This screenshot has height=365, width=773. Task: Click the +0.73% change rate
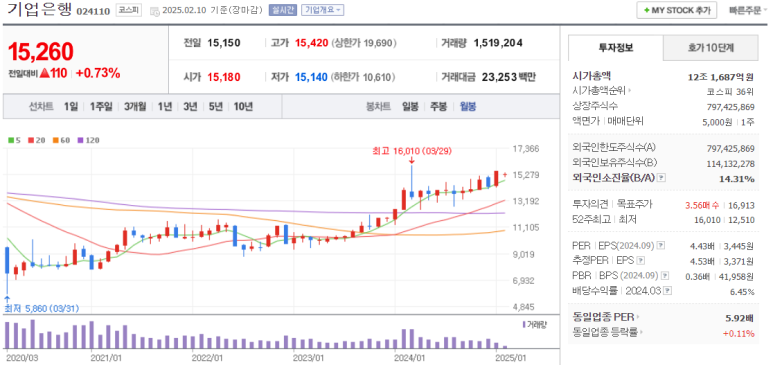[98, 73]
